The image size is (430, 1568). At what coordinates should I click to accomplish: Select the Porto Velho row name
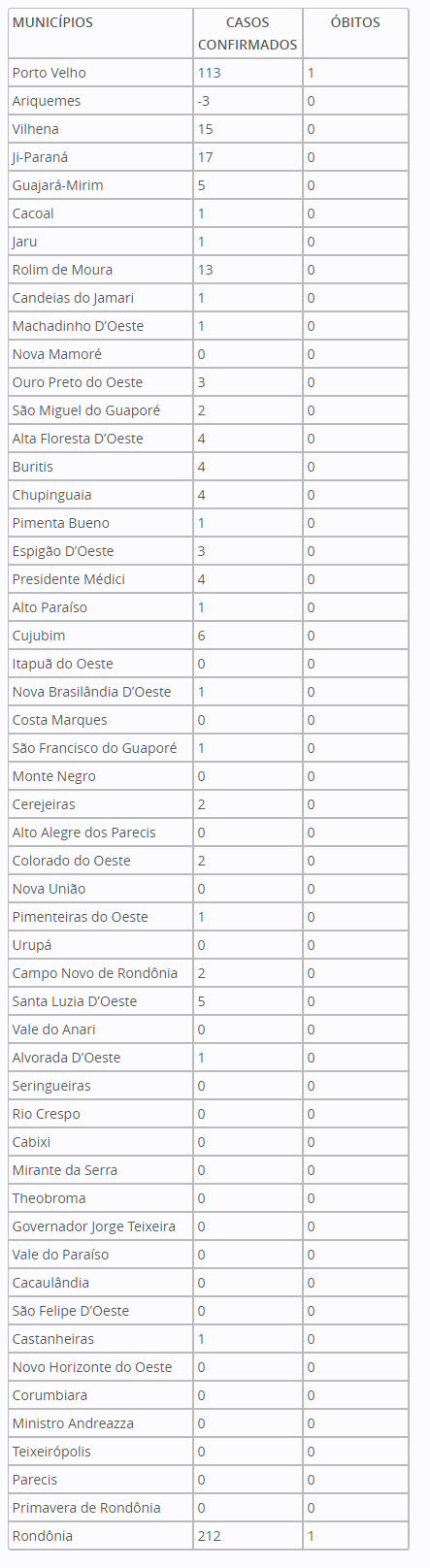(101, 73)
